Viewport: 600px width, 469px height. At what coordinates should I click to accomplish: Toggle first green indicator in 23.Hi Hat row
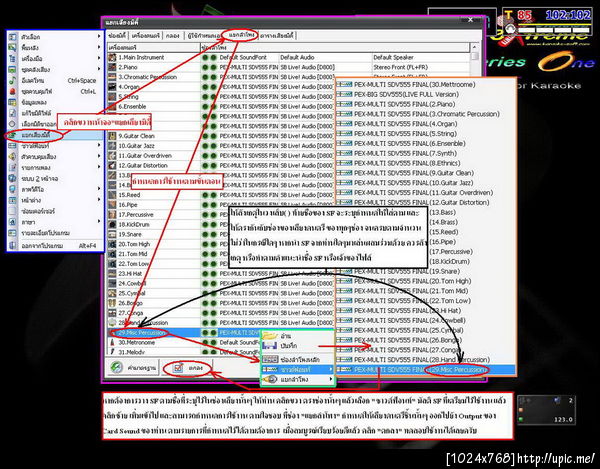click(205, 274)
